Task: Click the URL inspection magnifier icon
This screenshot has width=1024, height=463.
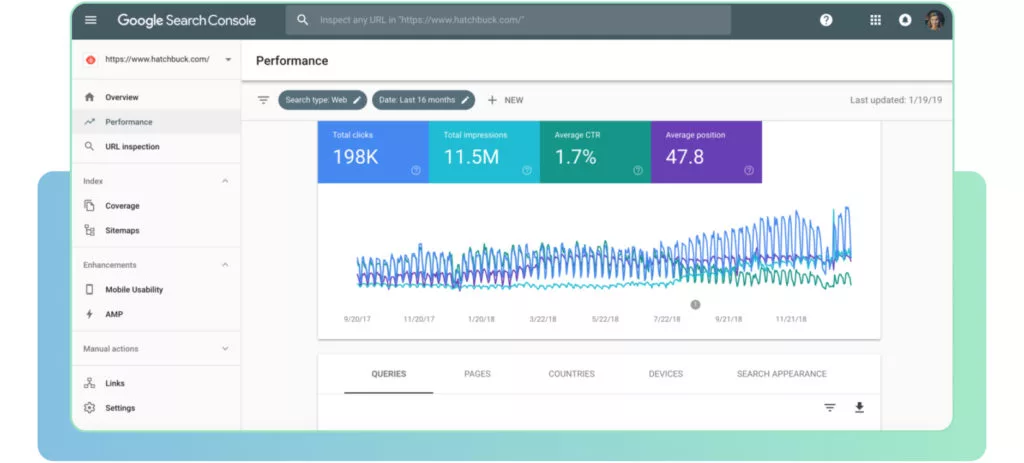Action: (x=89, y=147)
